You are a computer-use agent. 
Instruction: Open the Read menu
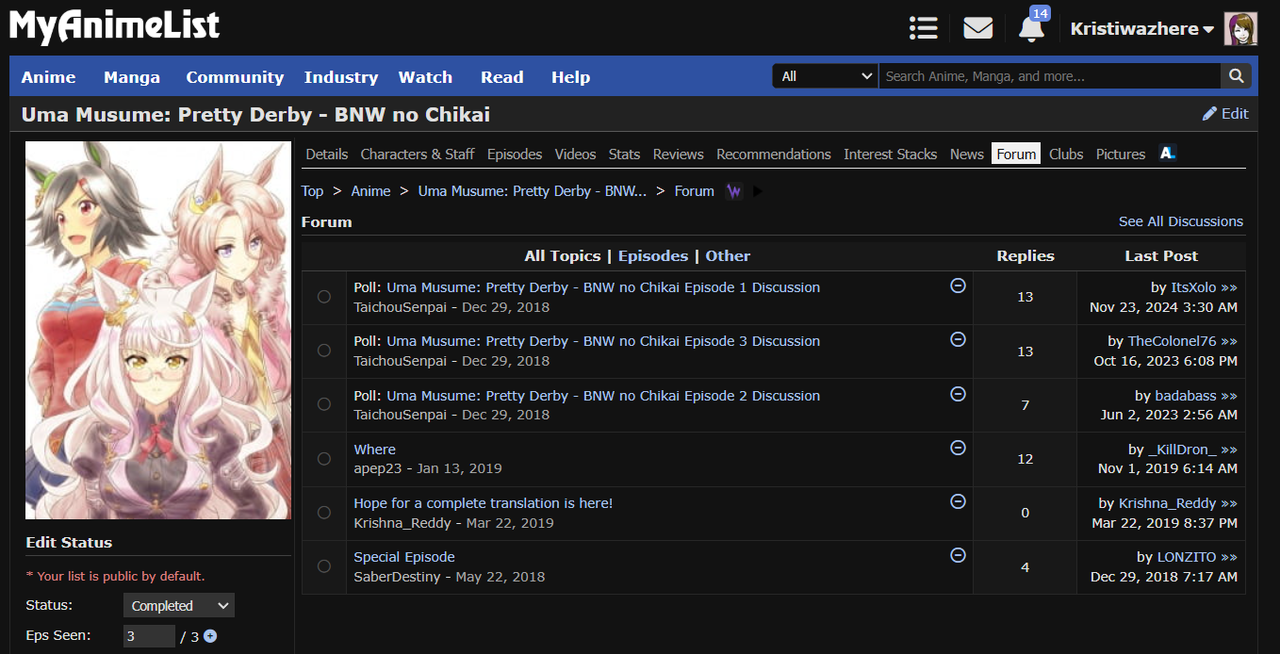502,77
